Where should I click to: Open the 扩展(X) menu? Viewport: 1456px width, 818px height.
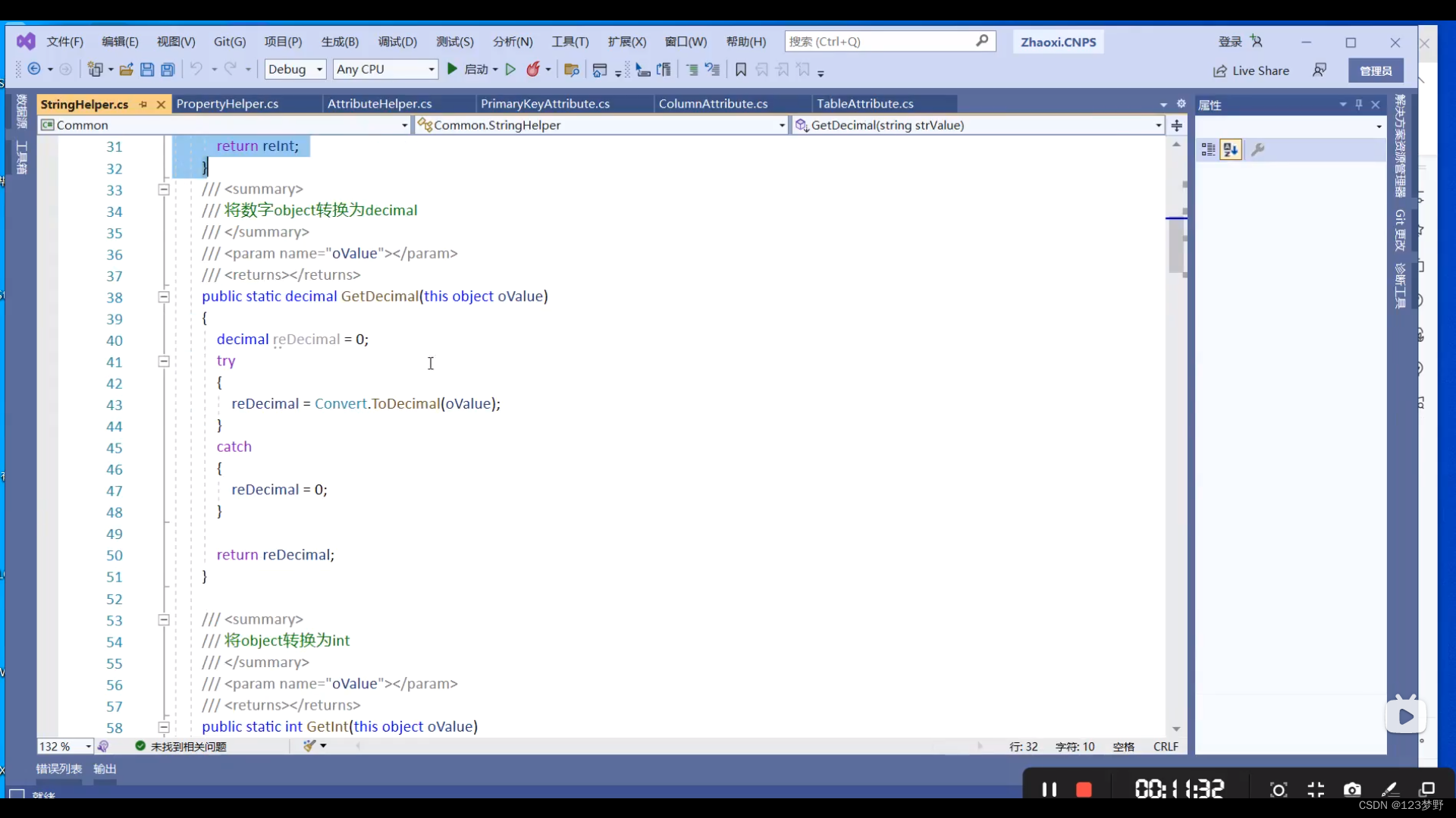tap(627, 42)
